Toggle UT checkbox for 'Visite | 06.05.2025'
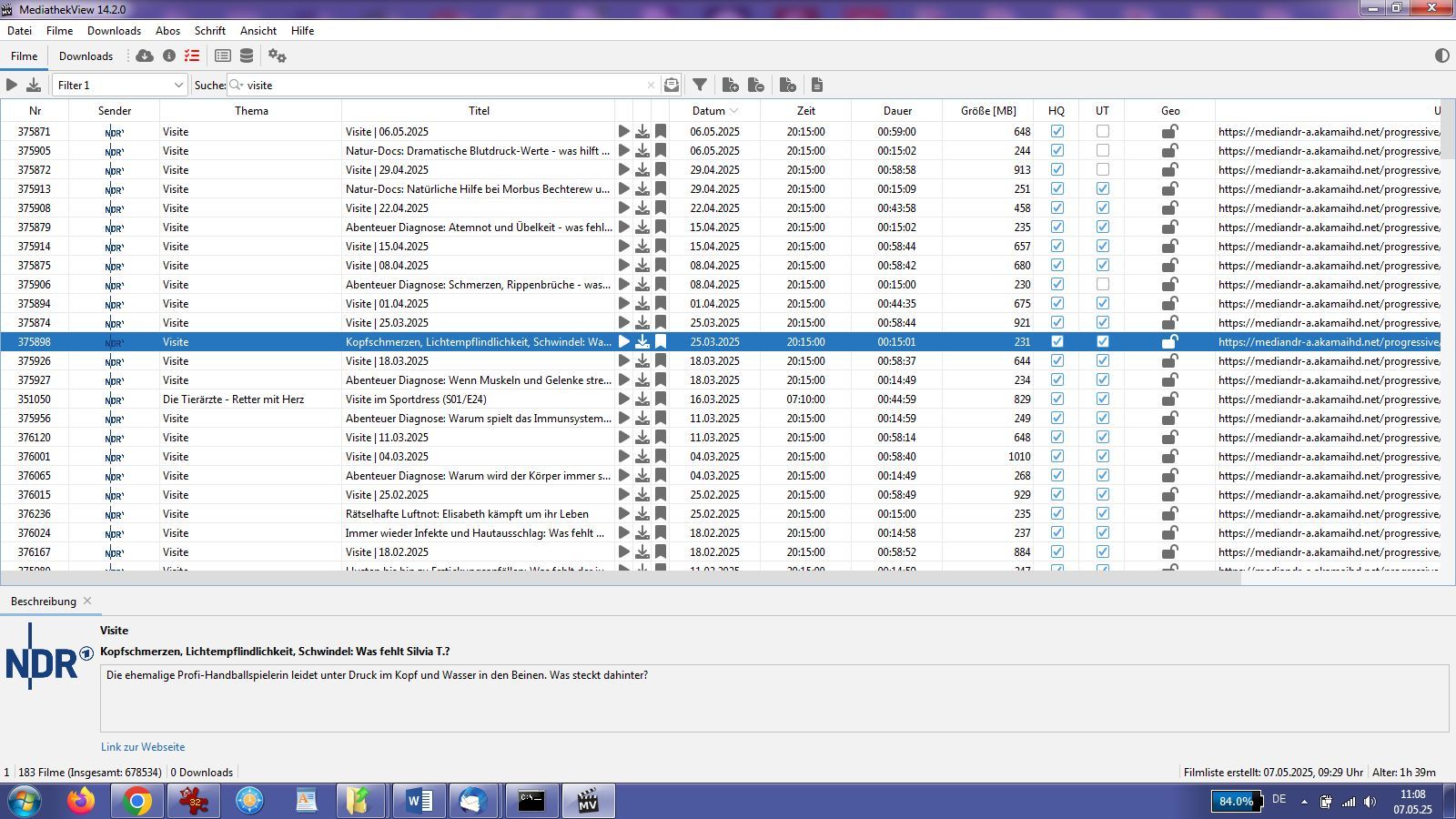 1102,131
